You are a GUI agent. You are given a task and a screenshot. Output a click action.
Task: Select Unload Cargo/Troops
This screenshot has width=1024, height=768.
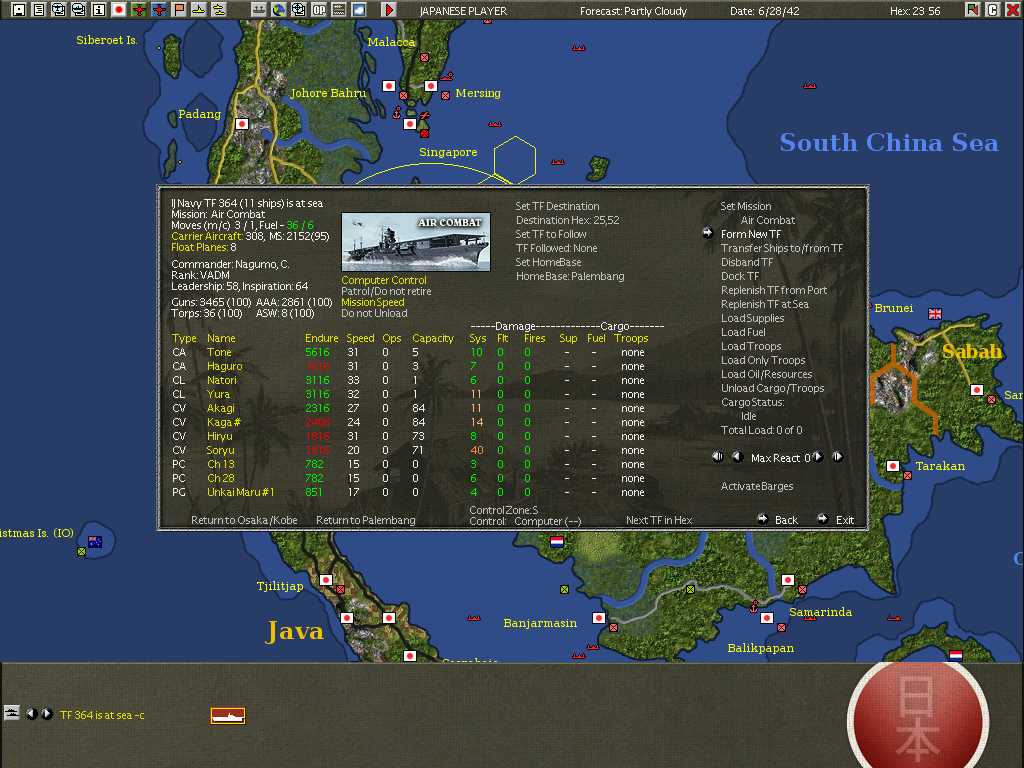[x=773, y=388]
